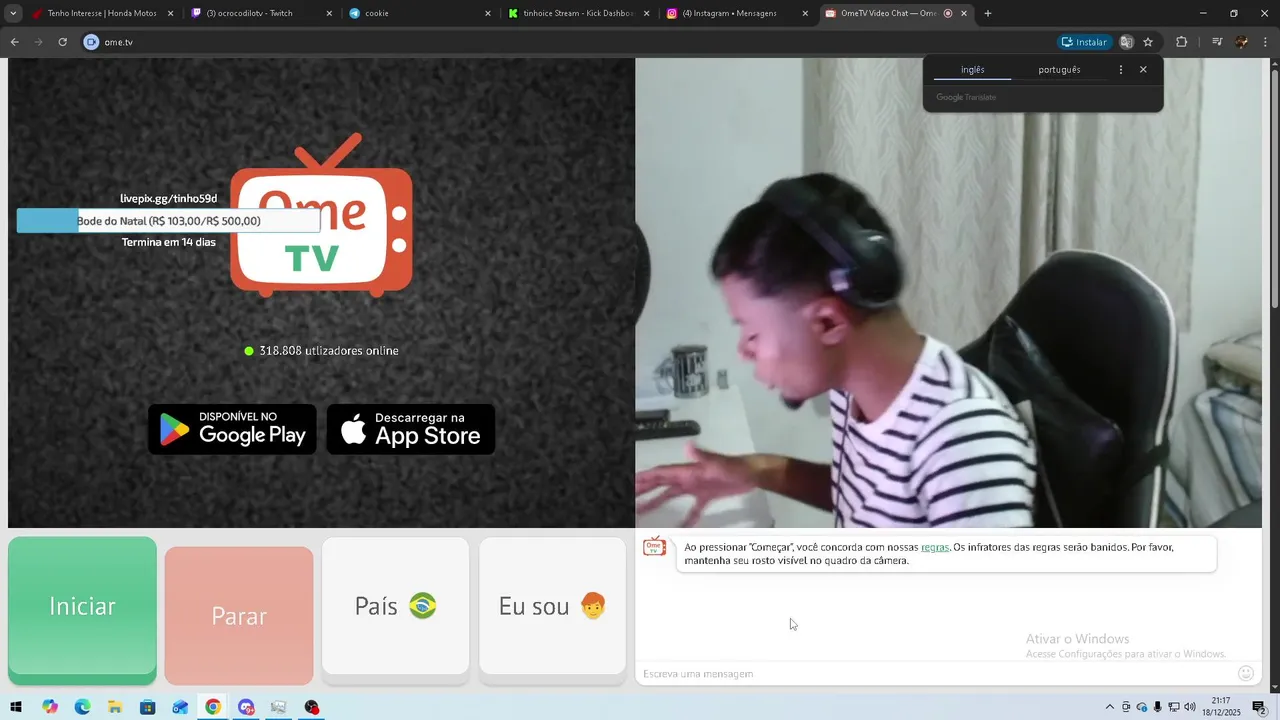Screen dimensions: 1280x720
Task: Open the Chrome three-dot menu
Action: click(1266, 42)
